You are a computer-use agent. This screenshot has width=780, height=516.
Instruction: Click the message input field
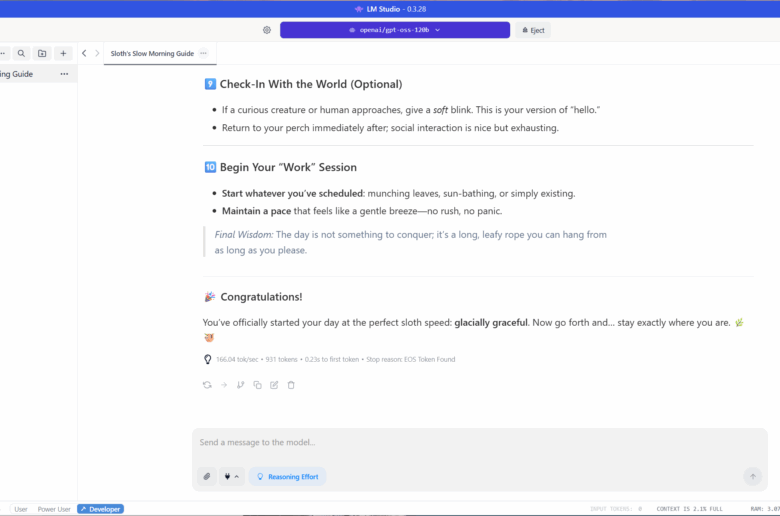[x=470, y=442]
